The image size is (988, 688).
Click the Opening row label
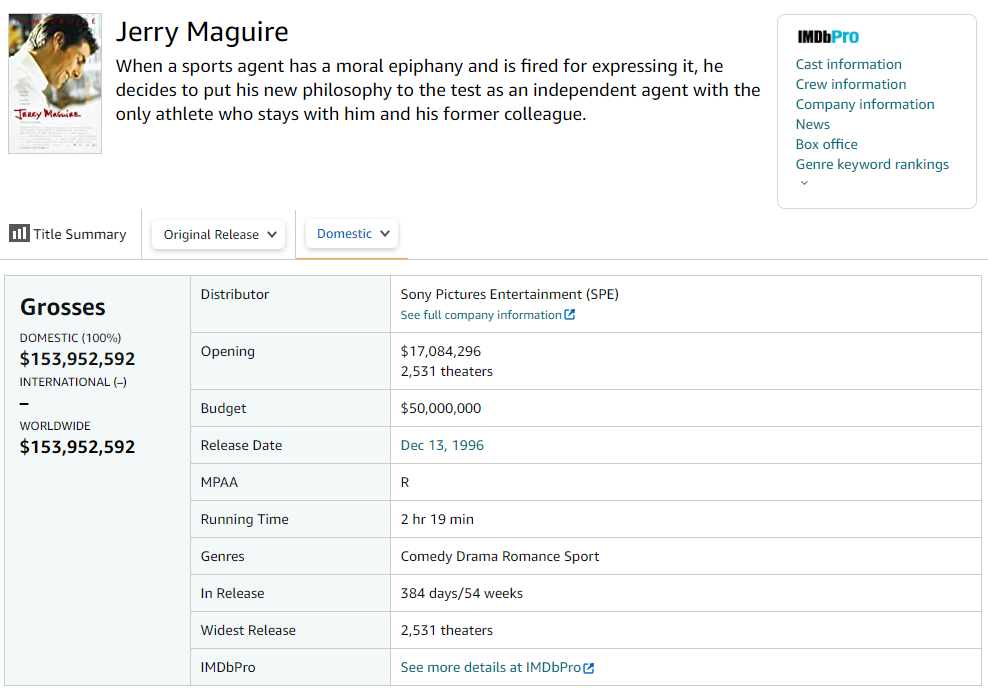[228, 352]
